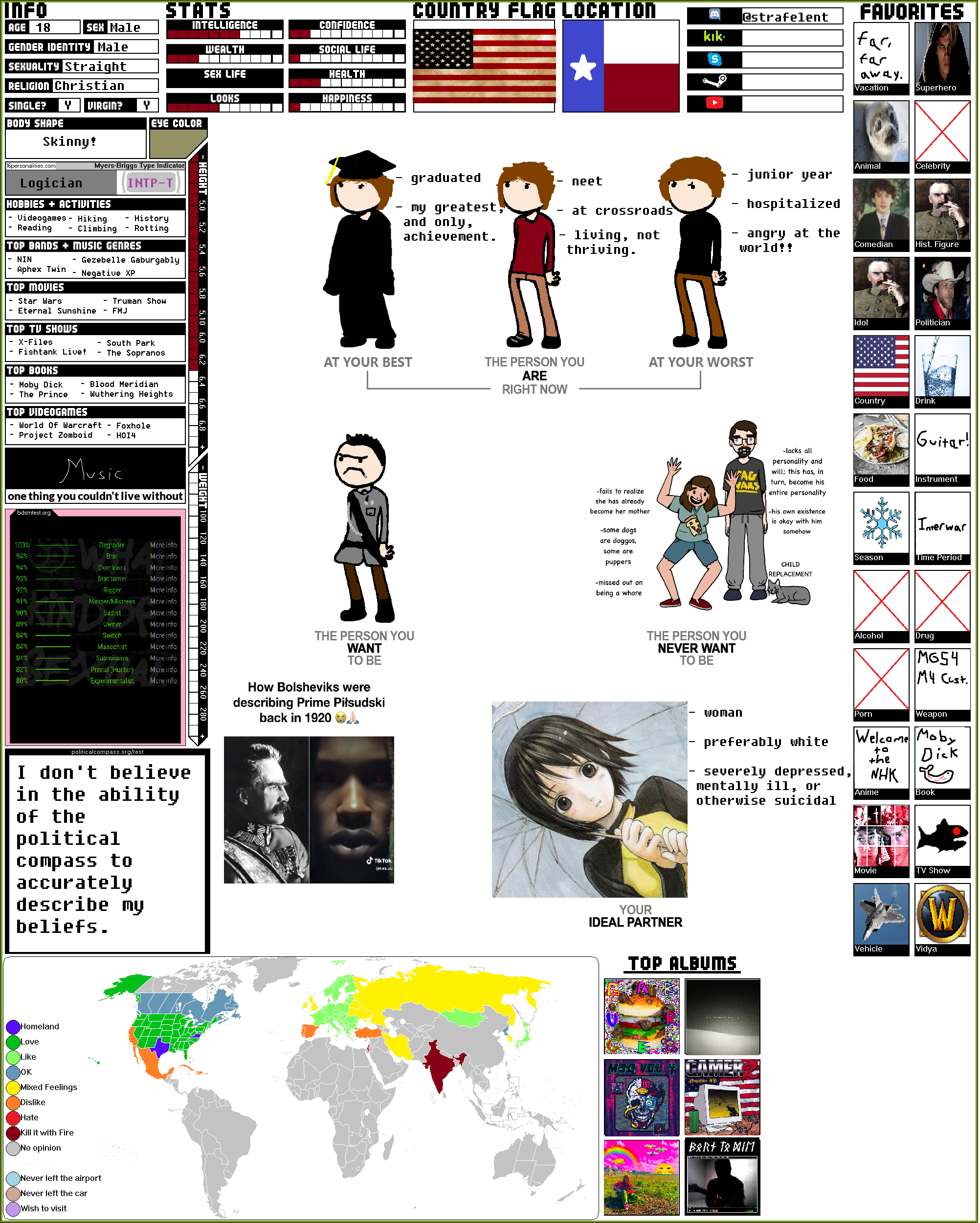Screen dimensions: 980x1223
Task: Toggle the Virgin? Y box
Action: click(x=147, y=106)
